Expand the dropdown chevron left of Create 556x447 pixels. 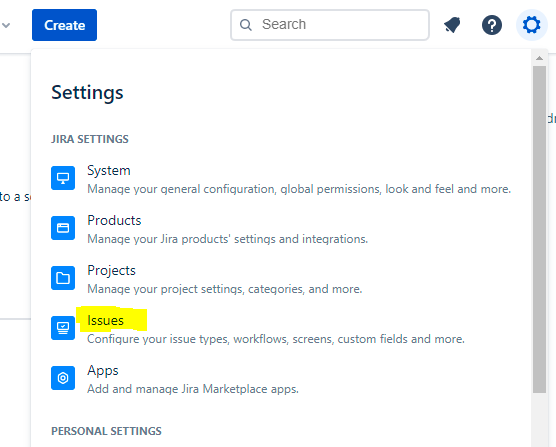[6, 25]
